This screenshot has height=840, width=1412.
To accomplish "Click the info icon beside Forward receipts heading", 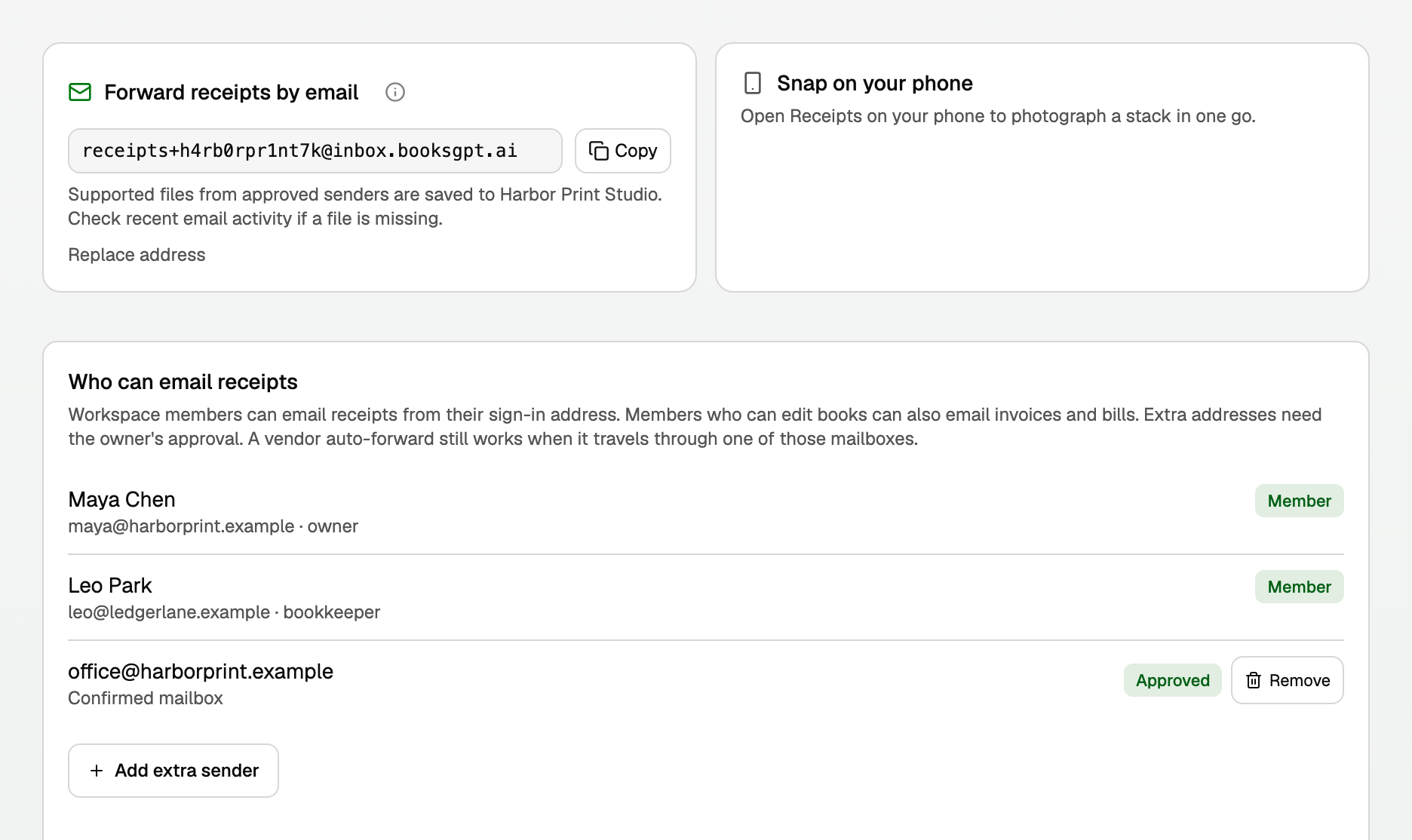I will coord(395,92).
